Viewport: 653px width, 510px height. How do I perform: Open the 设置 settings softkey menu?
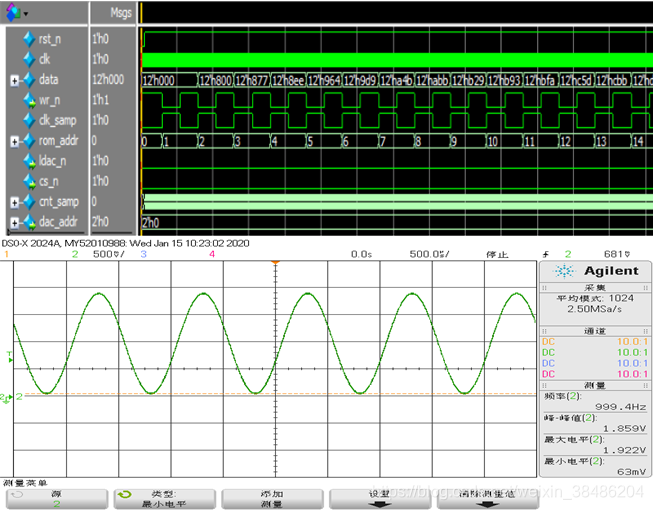379,499
